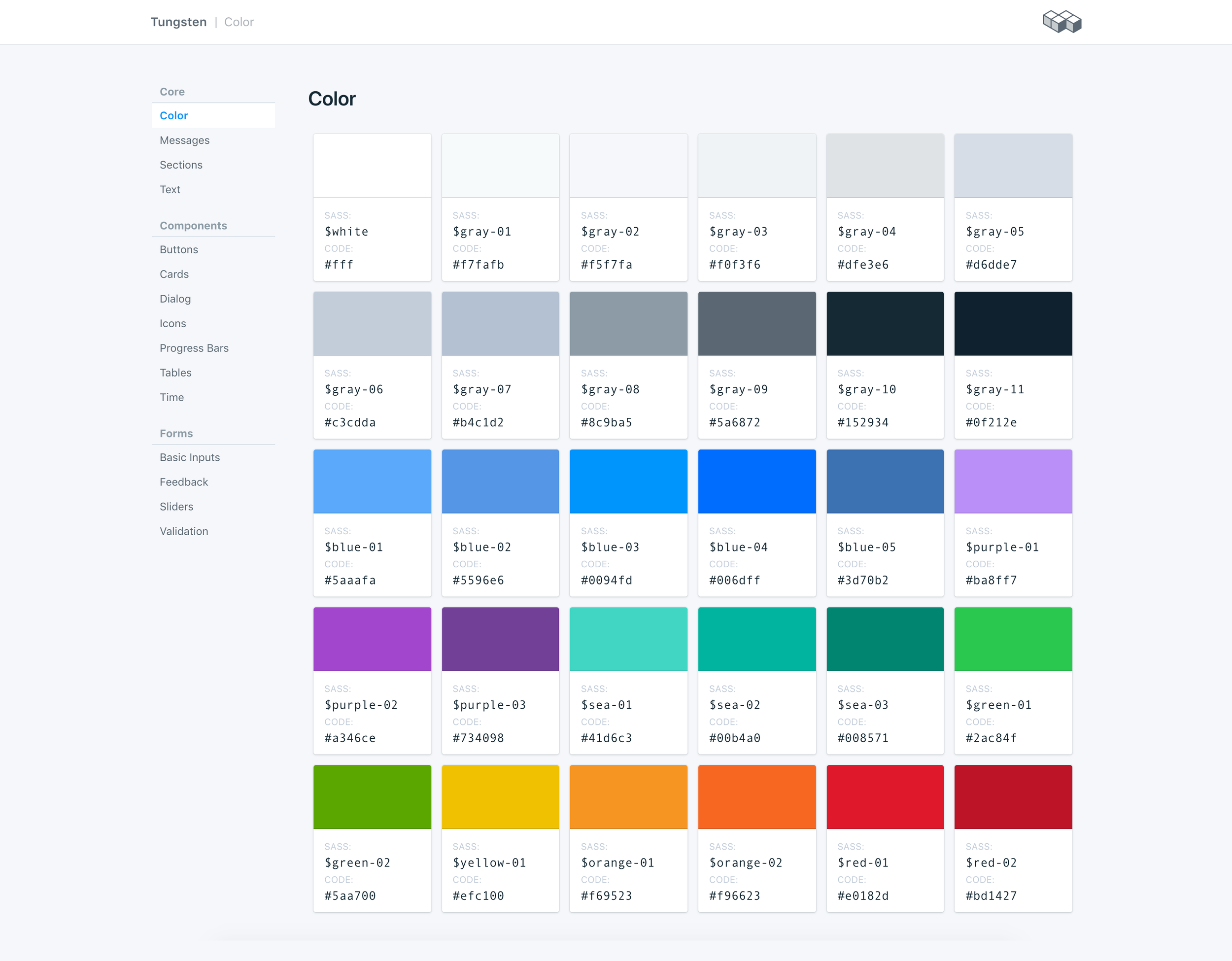Click the $green-02 swatch
This screenshot has height=961, width=1232.
tap(372, 797)
